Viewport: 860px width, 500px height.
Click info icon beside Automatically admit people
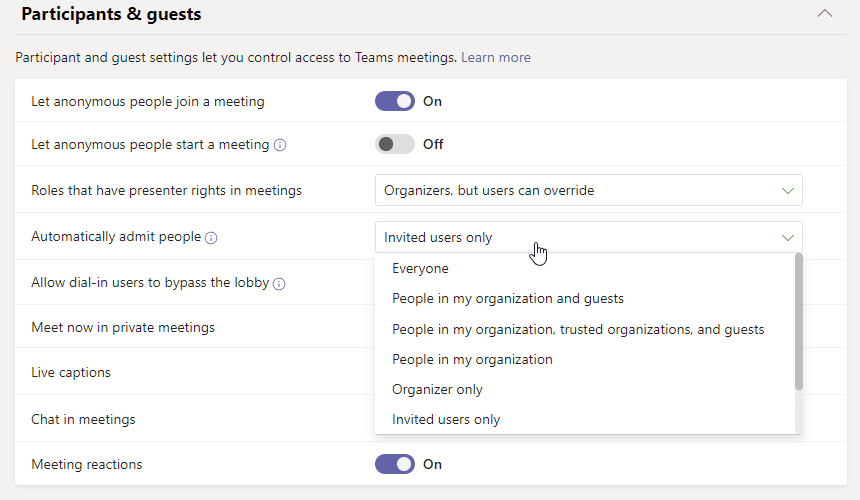coord(211,238)
